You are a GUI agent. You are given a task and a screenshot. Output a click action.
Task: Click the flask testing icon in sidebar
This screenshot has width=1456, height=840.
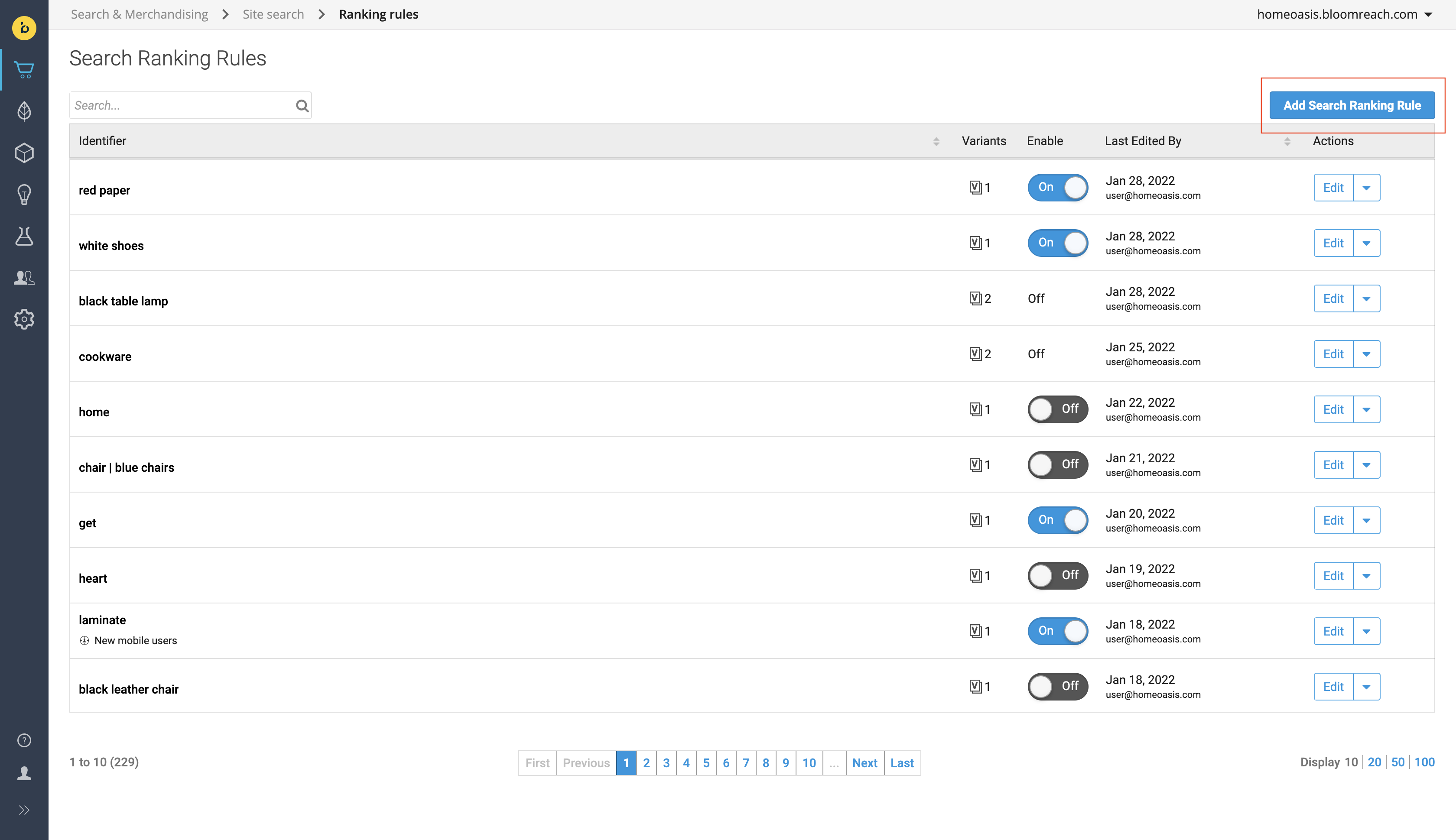coord(24,236)
